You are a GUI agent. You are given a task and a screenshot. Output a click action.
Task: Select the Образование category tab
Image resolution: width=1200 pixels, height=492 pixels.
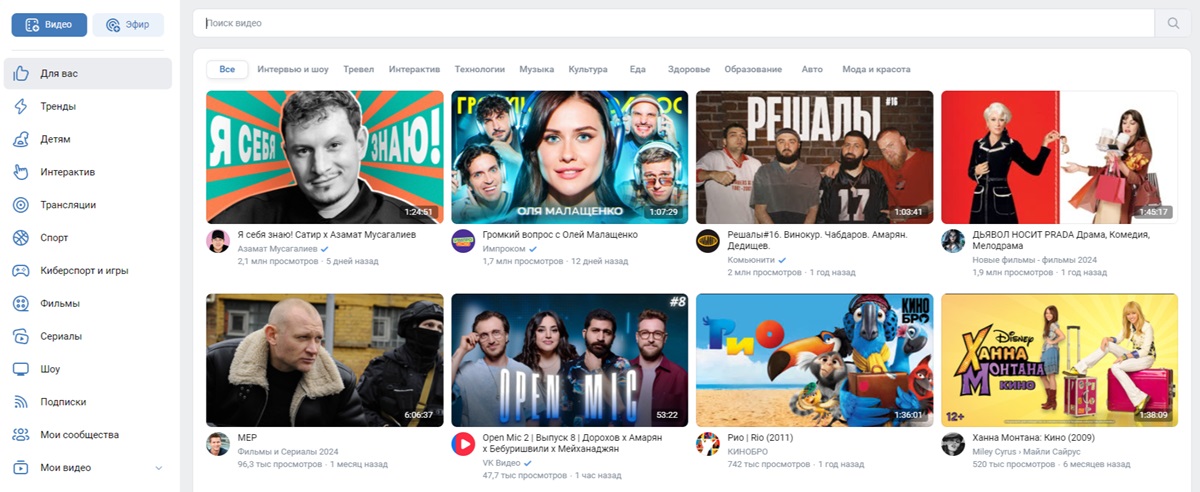pyautogui.click(x=753, y=70)
